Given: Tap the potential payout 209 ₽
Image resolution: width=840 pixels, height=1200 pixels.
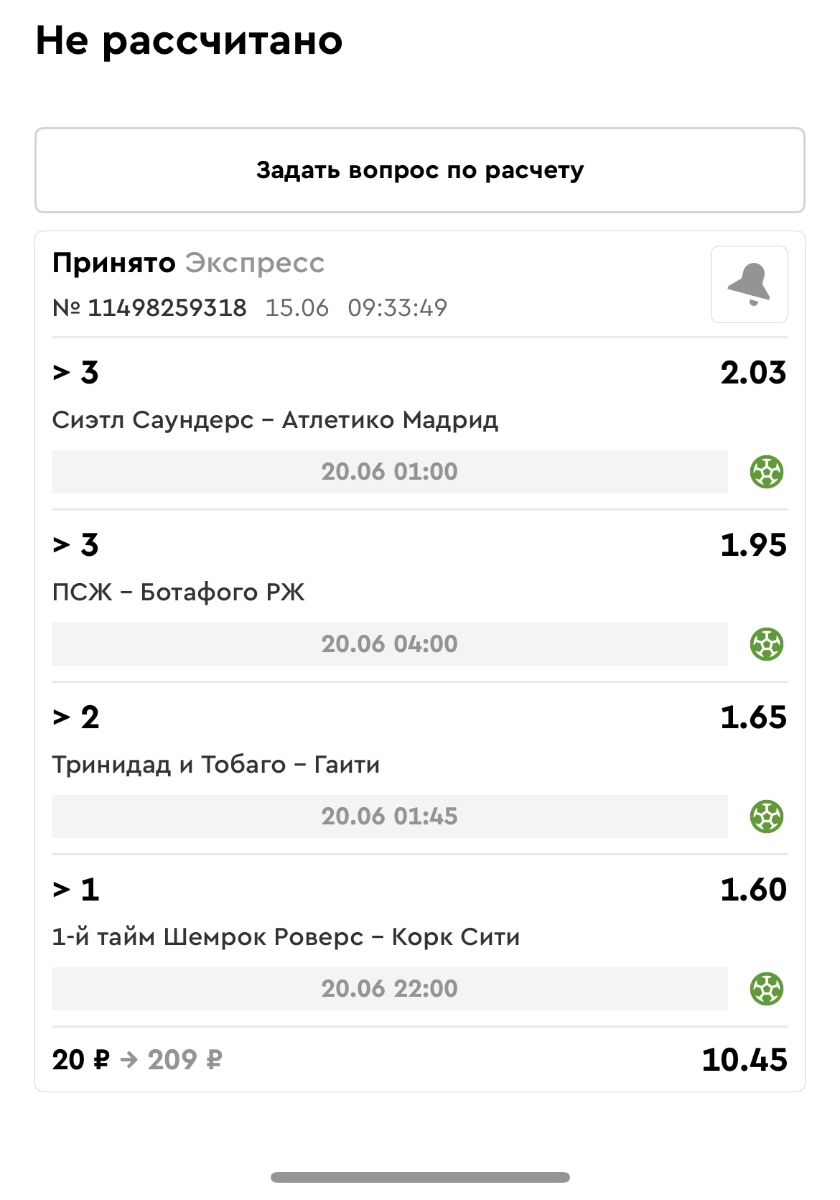Looking at the screenshot, I should coord(185,1060).
